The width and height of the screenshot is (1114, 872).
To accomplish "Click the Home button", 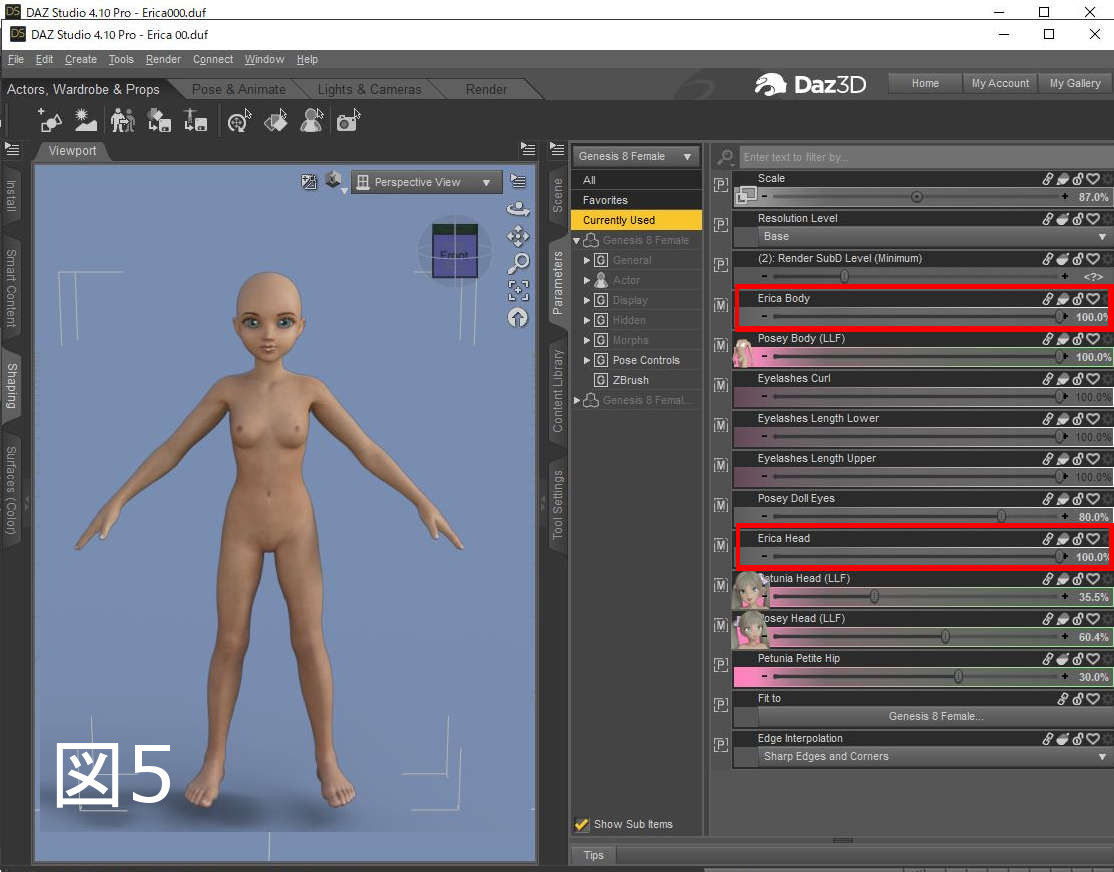I will point(925,83).
